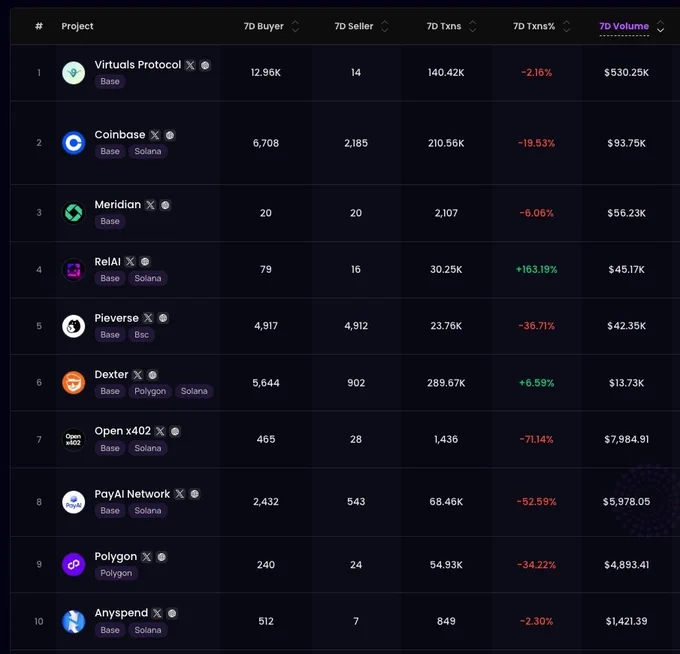Click the Project column header
Image resolution: width=680 pixels, height=654 pixels.
(77, 26)
